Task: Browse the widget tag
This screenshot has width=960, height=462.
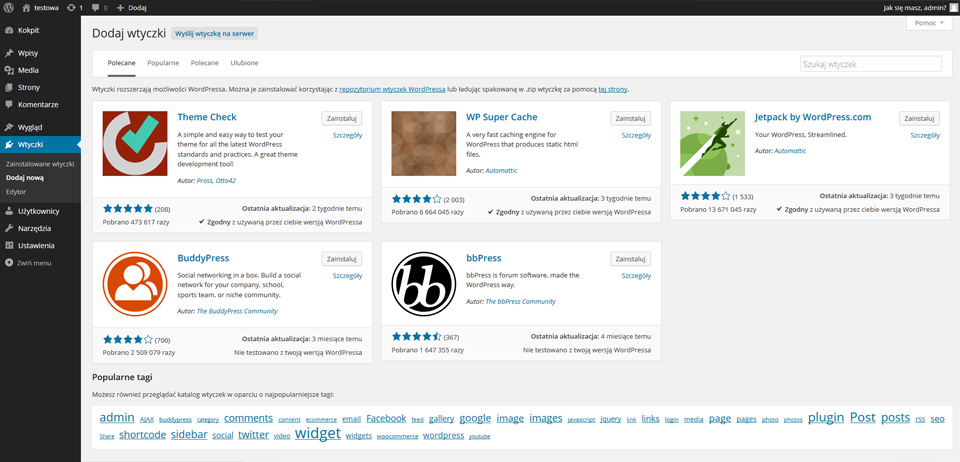Action: [318, 433]
